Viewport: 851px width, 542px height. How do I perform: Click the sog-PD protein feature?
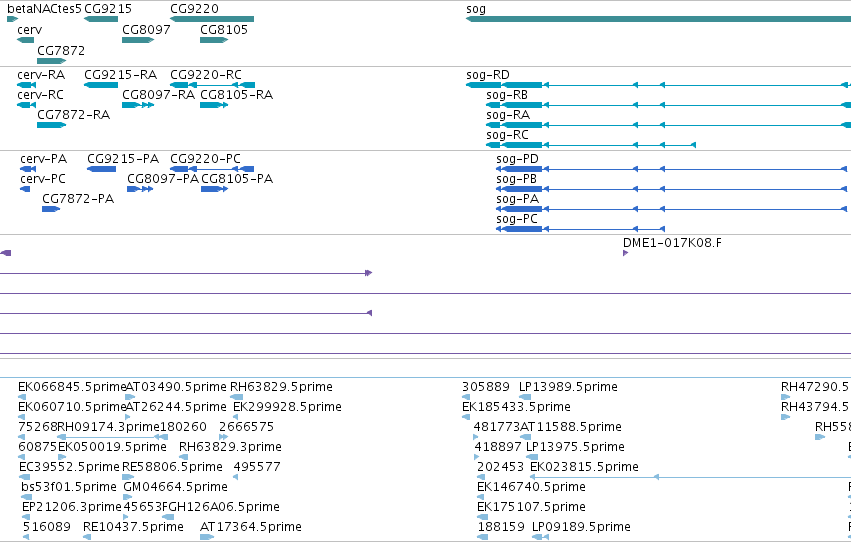[x=671, y=169]
